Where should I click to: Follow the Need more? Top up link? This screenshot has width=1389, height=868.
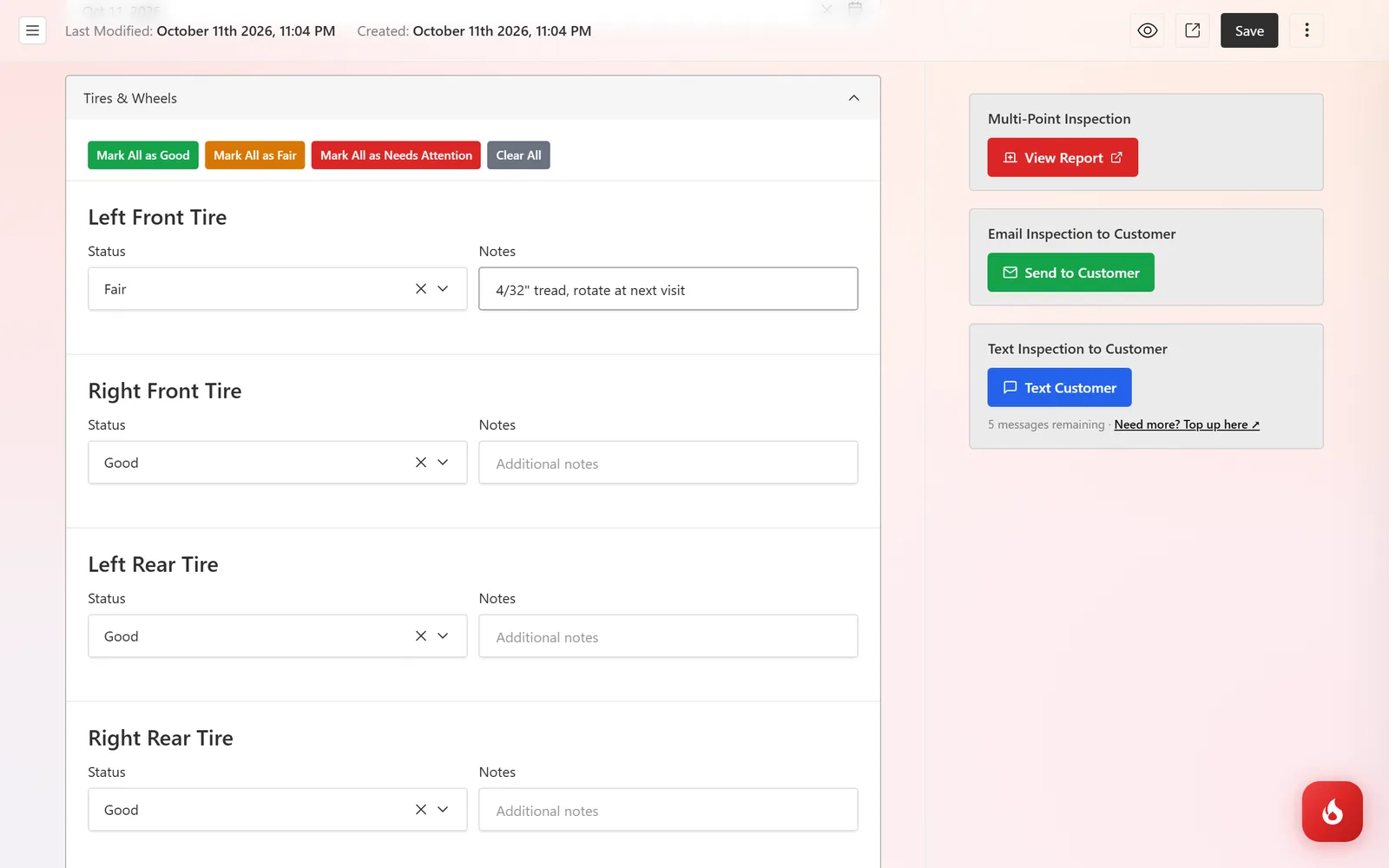1186,424
